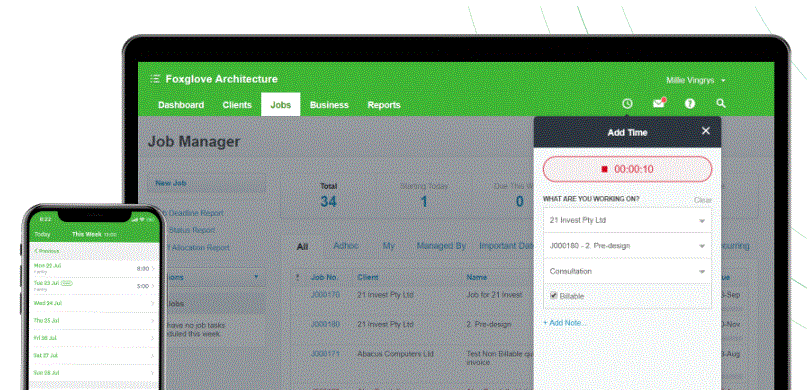Screen dimensions: 807x390
Task: Open Thu 25 Jul entry on phone
Action: point(94,321)
